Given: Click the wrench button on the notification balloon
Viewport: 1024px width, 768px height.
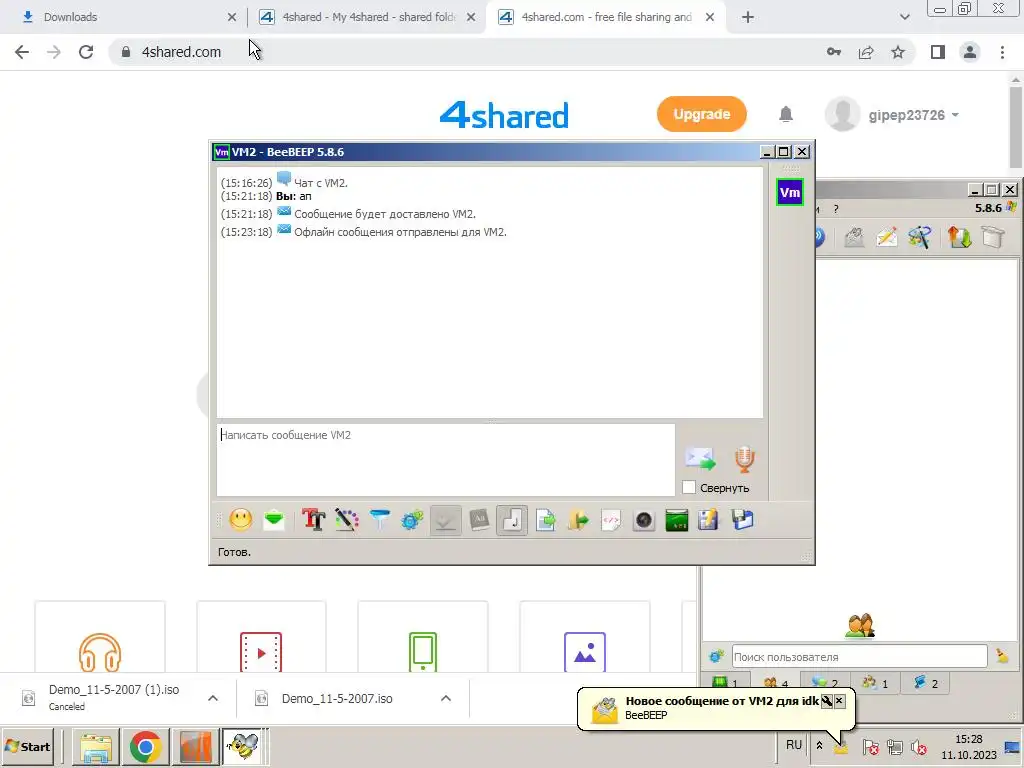Looking at the screenshot, I should [x=827, y=701].
